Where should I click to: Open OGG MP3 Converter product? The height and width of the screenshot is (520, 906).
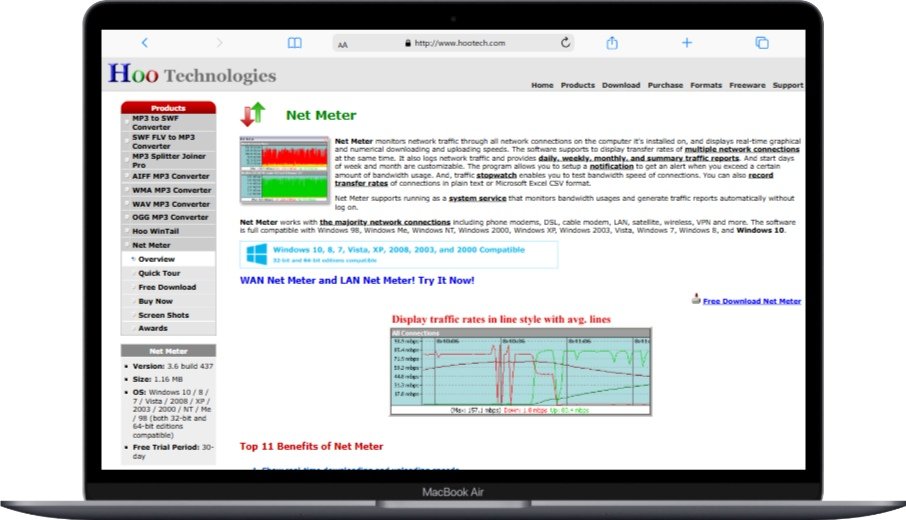[168, 217]
